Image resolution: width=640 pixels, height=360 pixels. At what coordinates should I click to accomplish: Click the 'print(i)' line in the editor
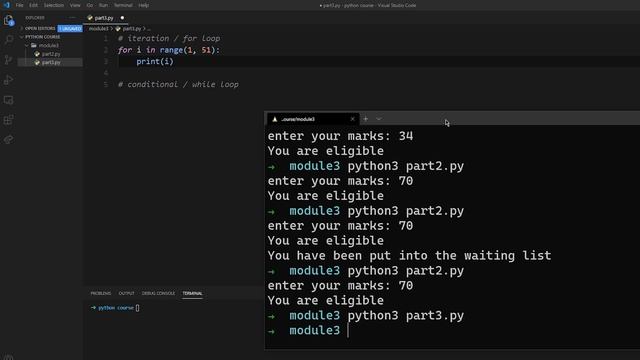point(155,62)
